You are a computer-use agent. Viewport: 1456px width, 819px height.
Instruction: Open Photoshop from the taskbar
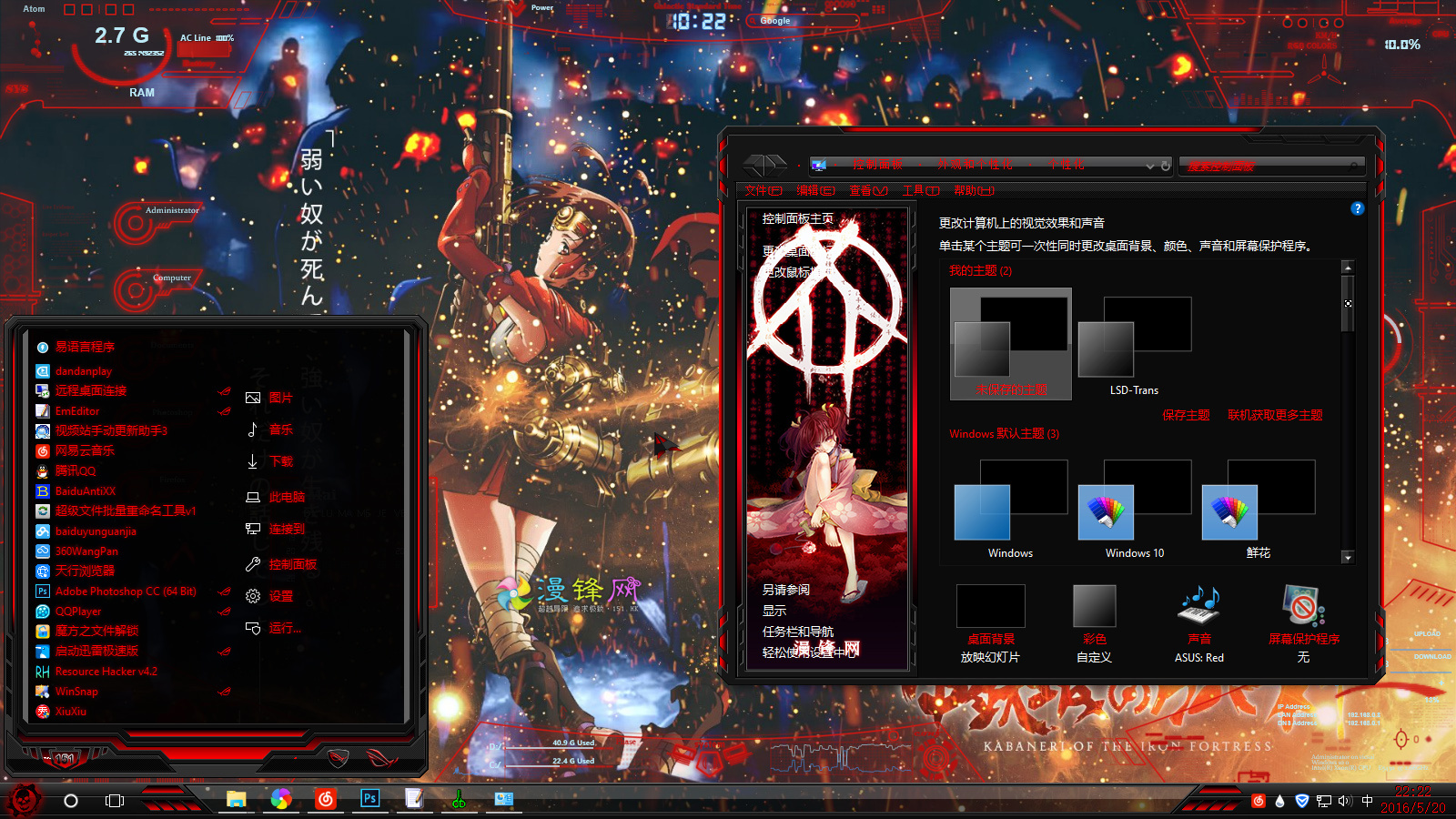click(369, 799)
